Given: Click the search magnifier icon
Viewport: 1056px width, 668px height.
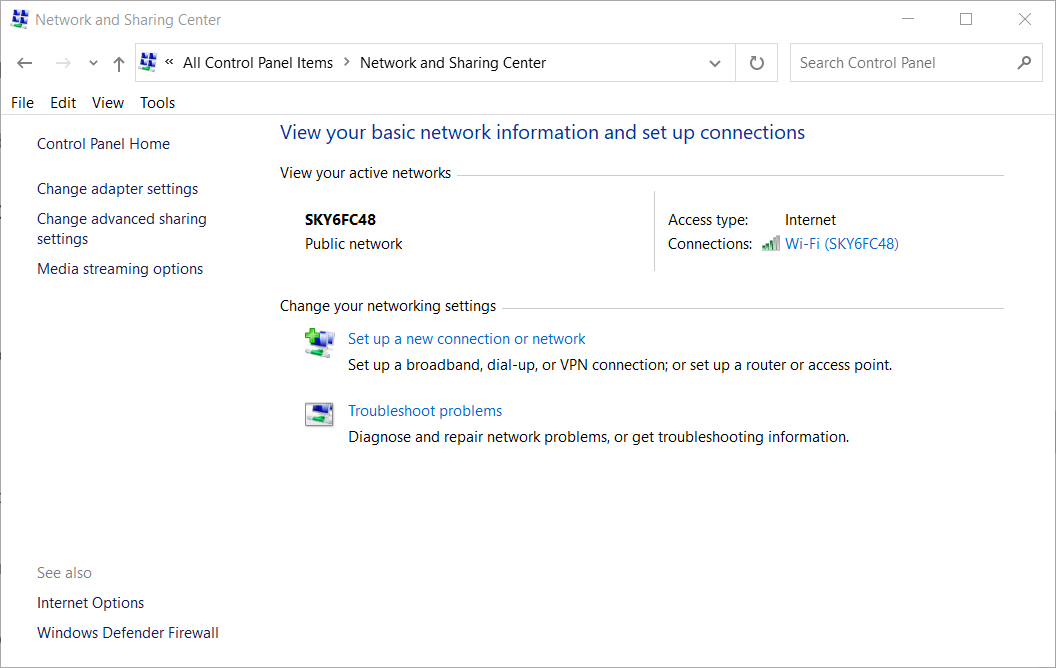Looking at the screenshot, I should (1023, 63).
